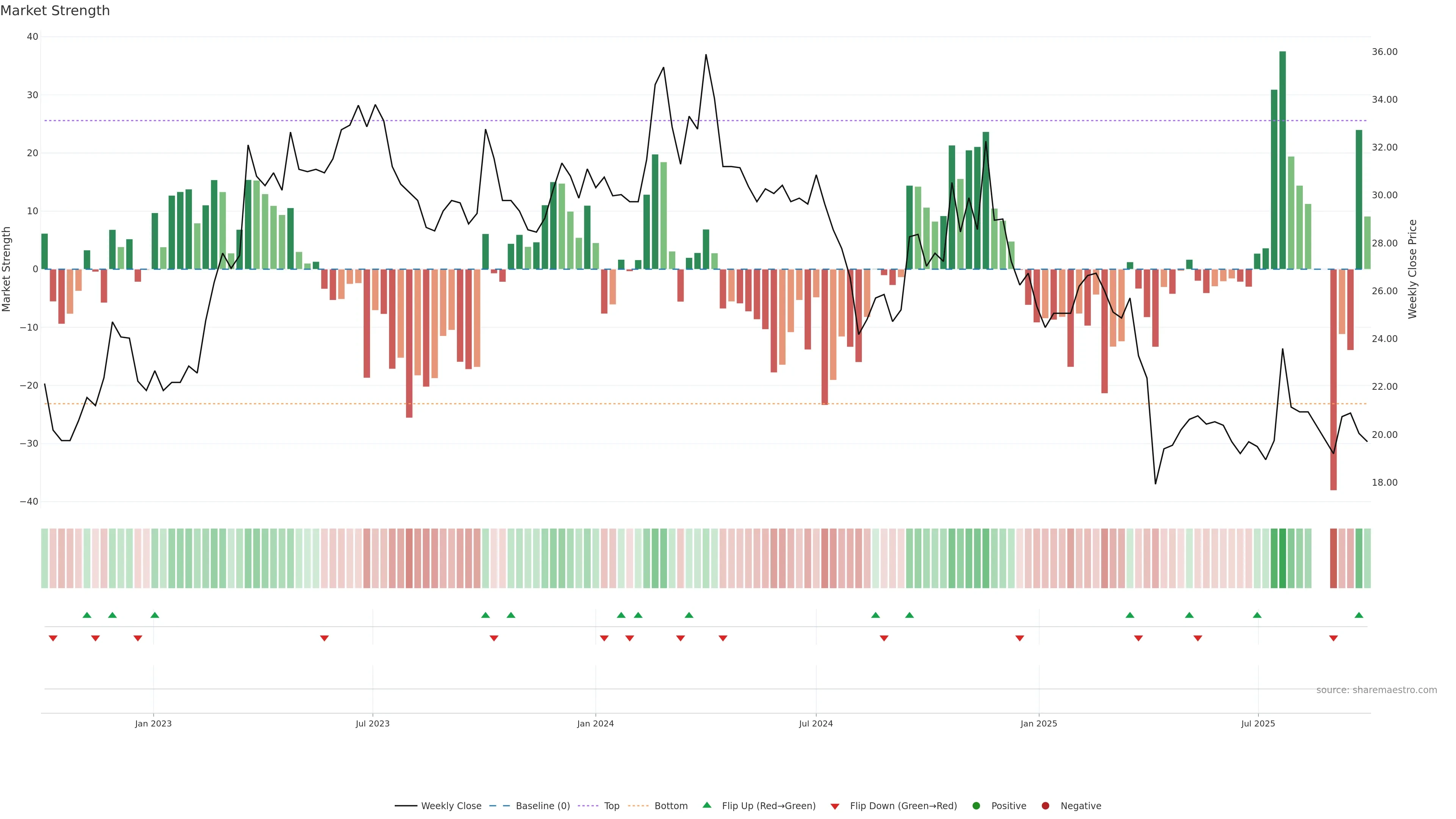Viewport: 1456px width, 819px height.
Task: Click the darkest green heat strip cell
Action: tap(1282, 558)
